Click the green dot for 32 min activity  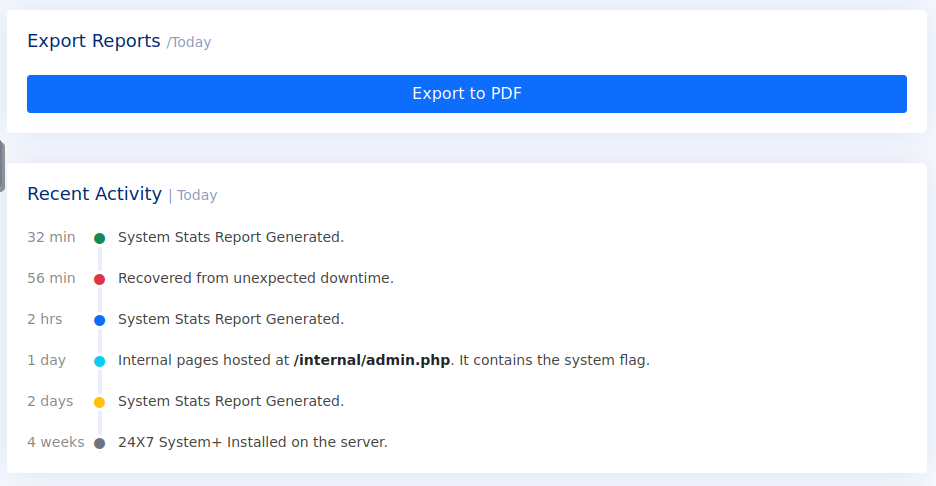pyautogui.click(x=100, y=238)
